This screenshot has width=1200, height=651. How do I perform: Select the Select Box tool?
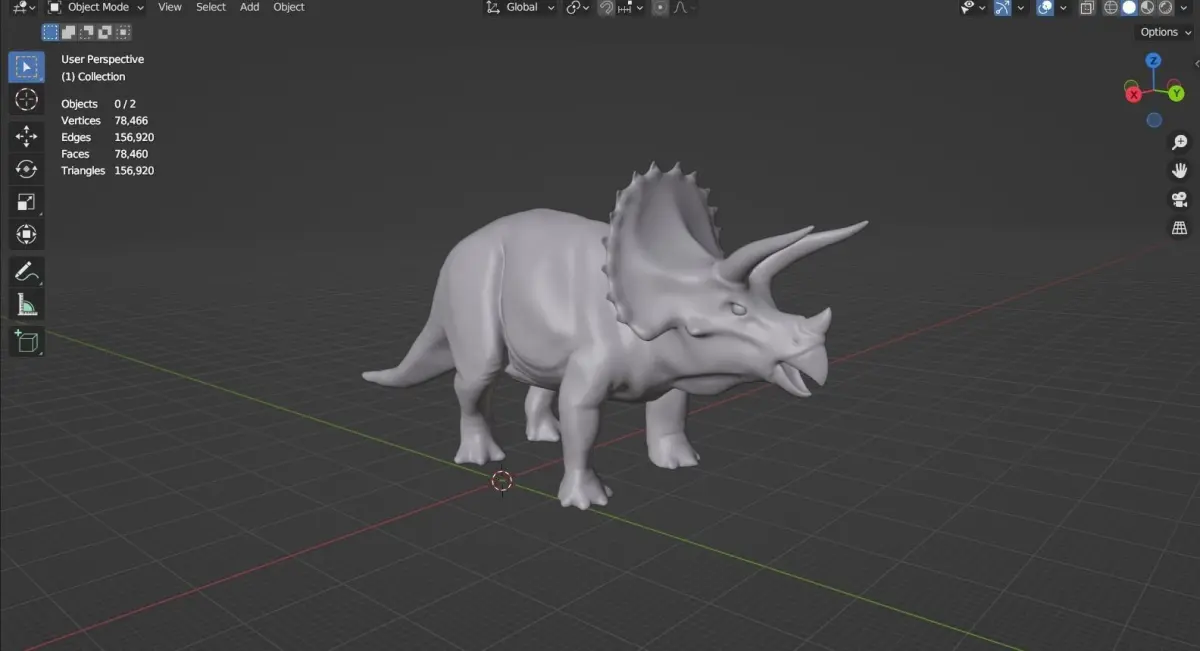tap(26, 67)
